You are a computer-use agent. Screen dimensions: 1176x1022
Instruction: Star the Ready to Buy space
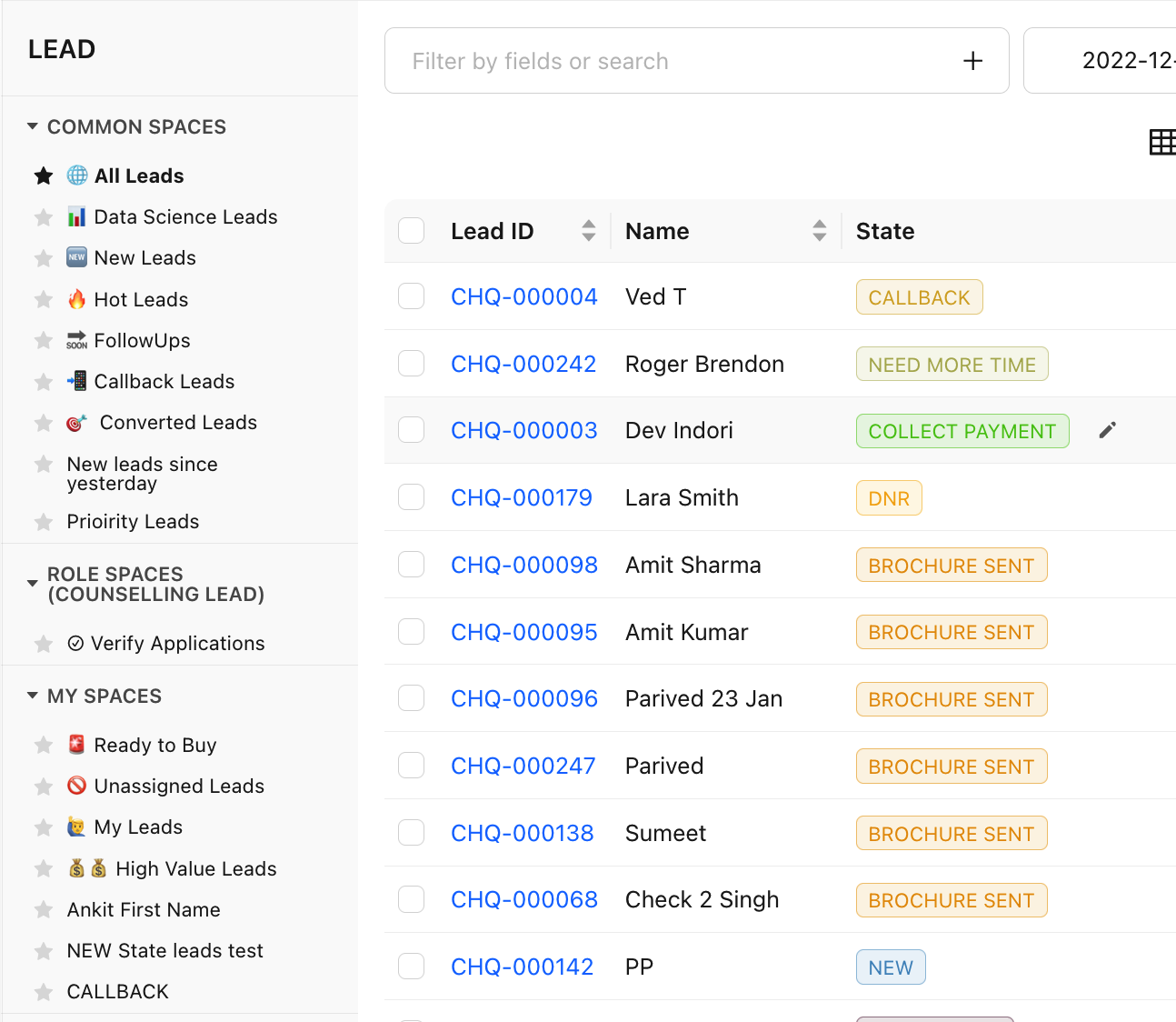click(x=43, y=746)
